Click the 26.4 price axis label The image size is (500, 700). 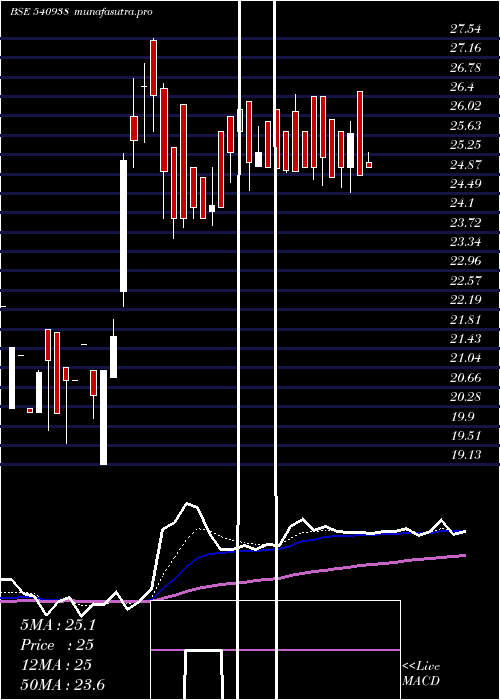click(x=462, y=87)
